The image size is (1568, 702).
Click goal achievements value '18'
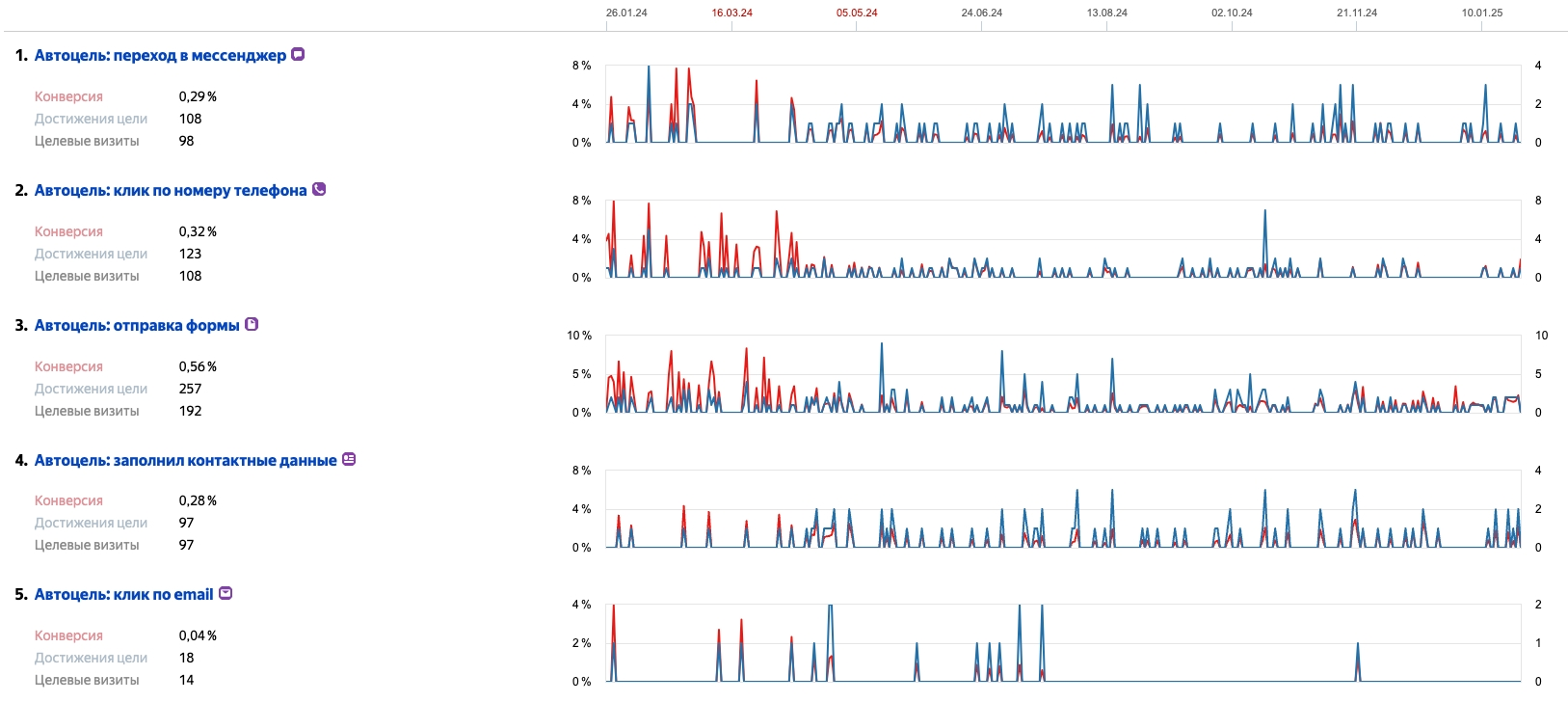point(186,658)
